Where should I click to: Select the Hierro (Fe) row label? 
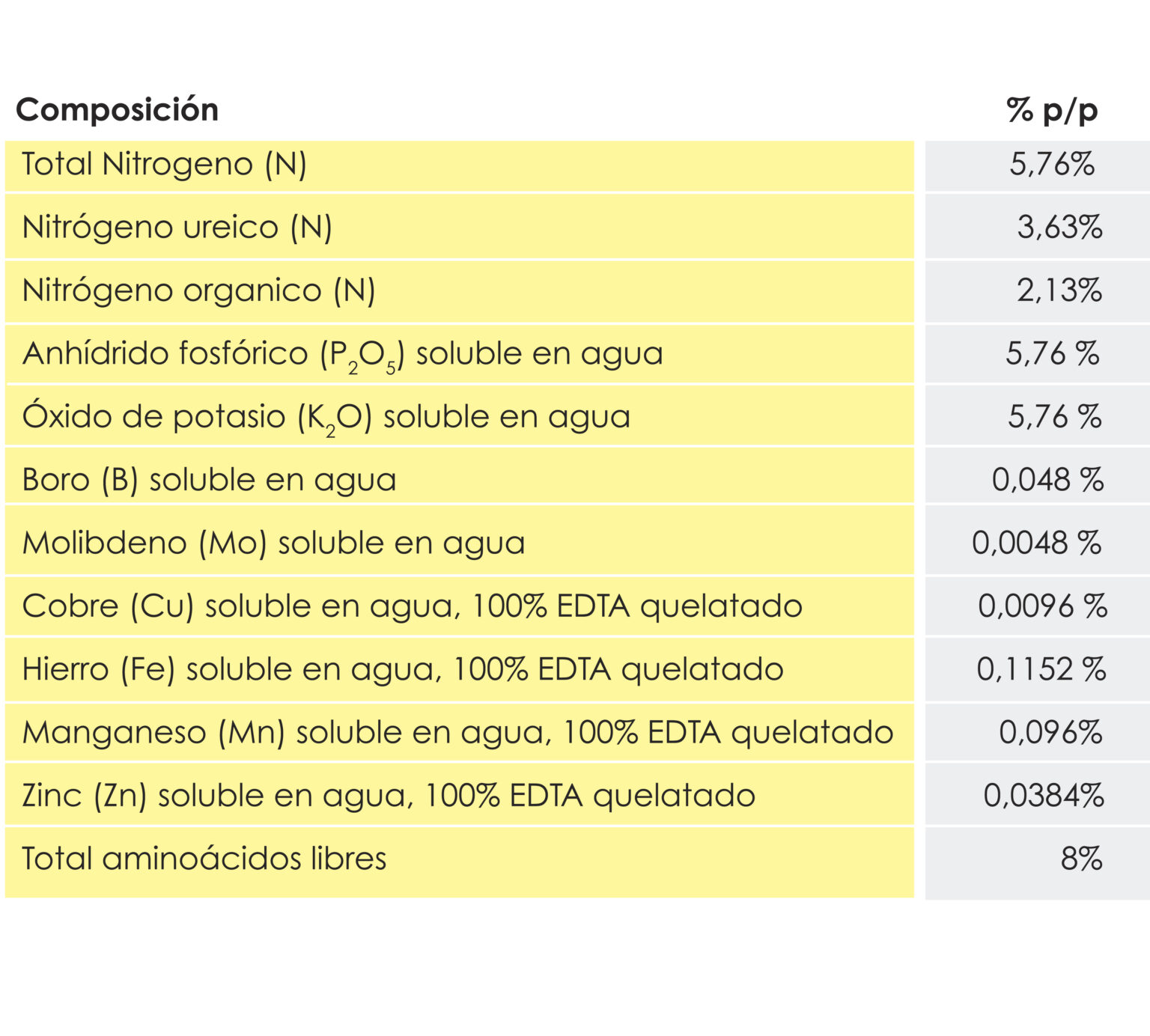tap(403, 669)
